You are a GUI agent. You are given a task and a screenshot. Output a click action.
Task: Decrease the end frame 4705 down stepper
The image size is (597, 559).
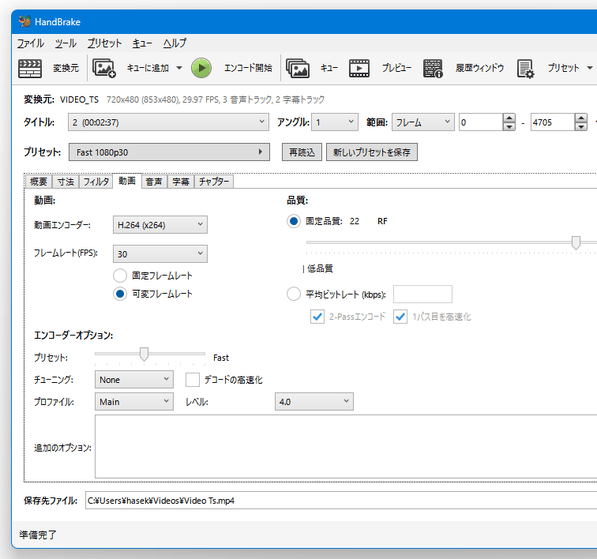pos(581,127)
